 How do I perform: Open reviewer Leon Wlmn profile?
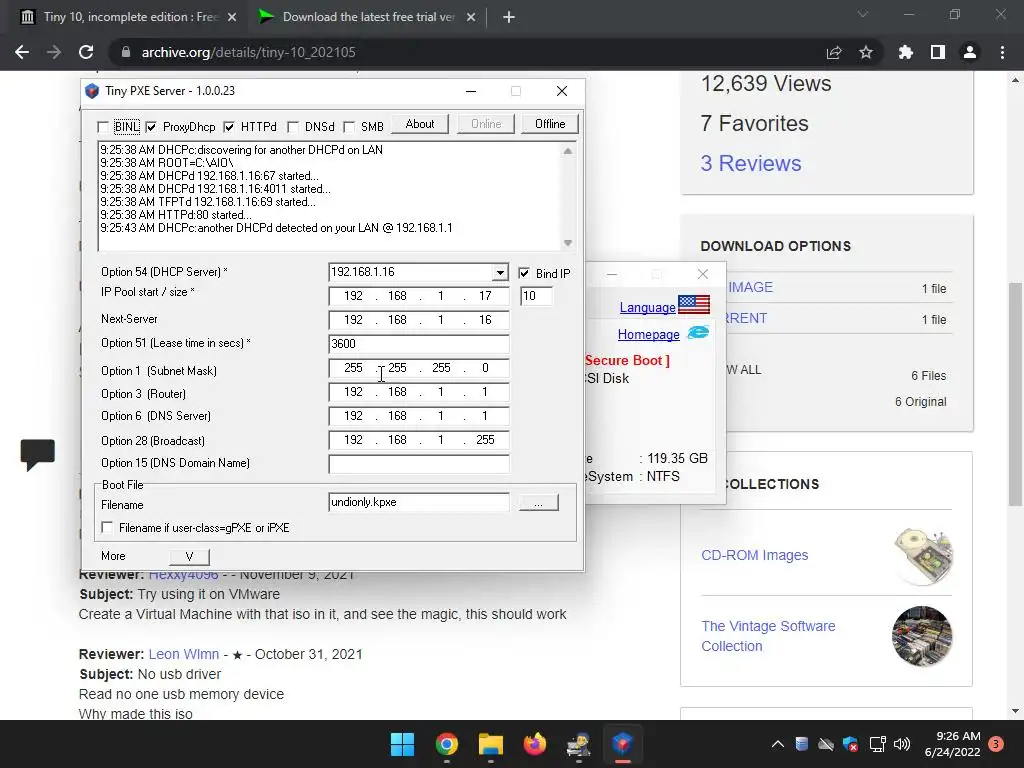pos(184,654)
